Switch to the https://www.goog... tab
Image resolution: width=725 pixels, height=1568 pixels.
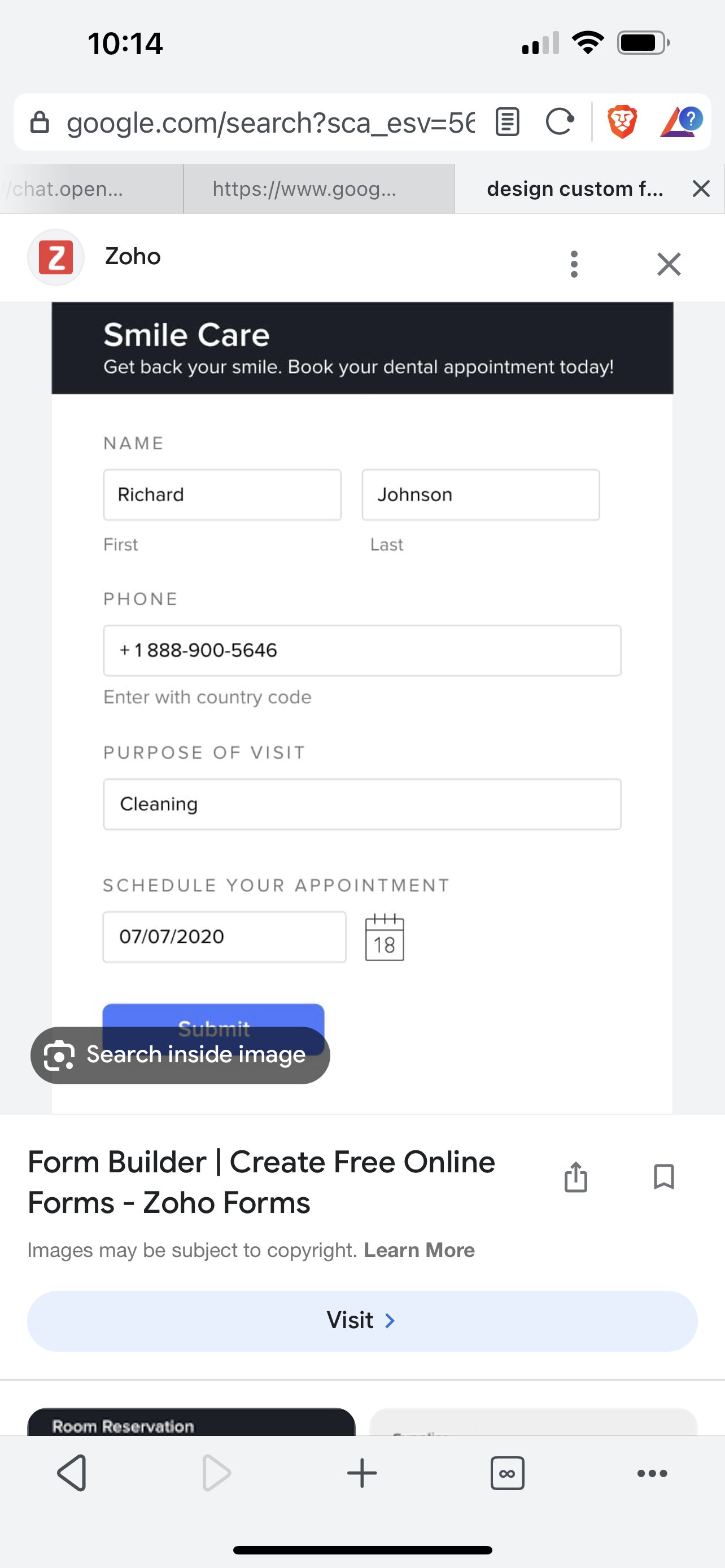coord(304,189)
